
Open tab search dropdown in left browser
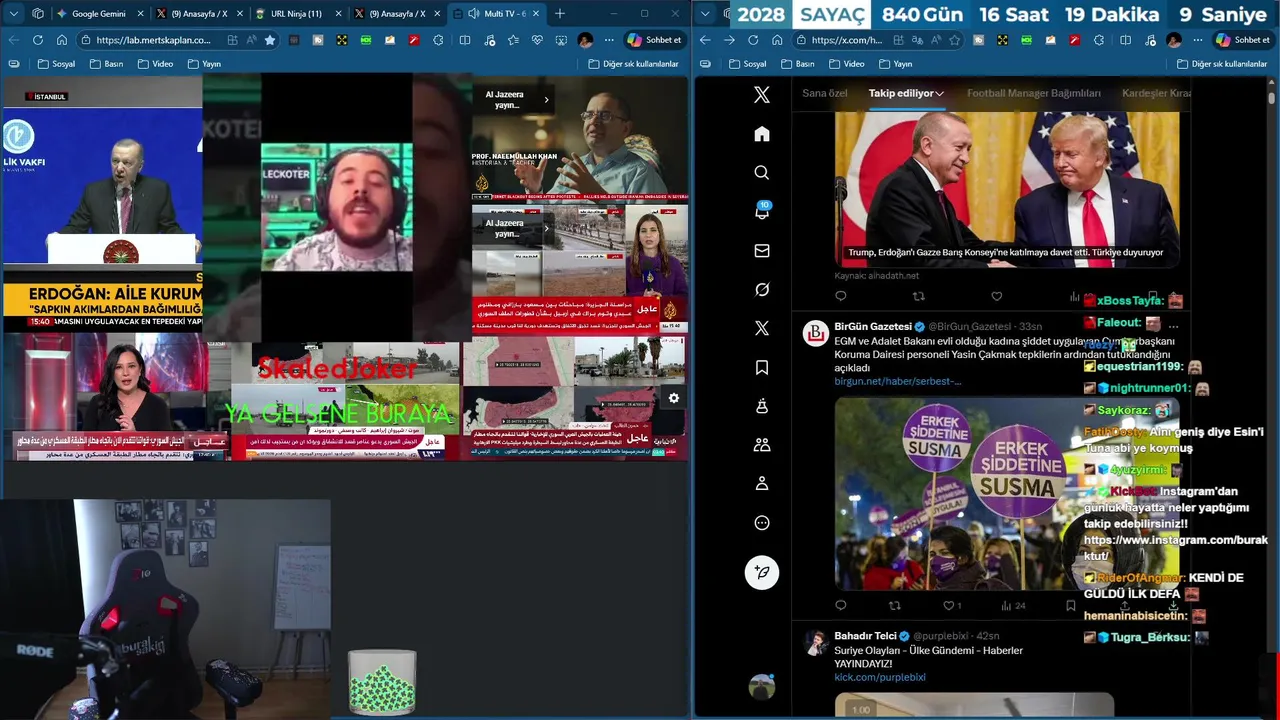(13, 13)
